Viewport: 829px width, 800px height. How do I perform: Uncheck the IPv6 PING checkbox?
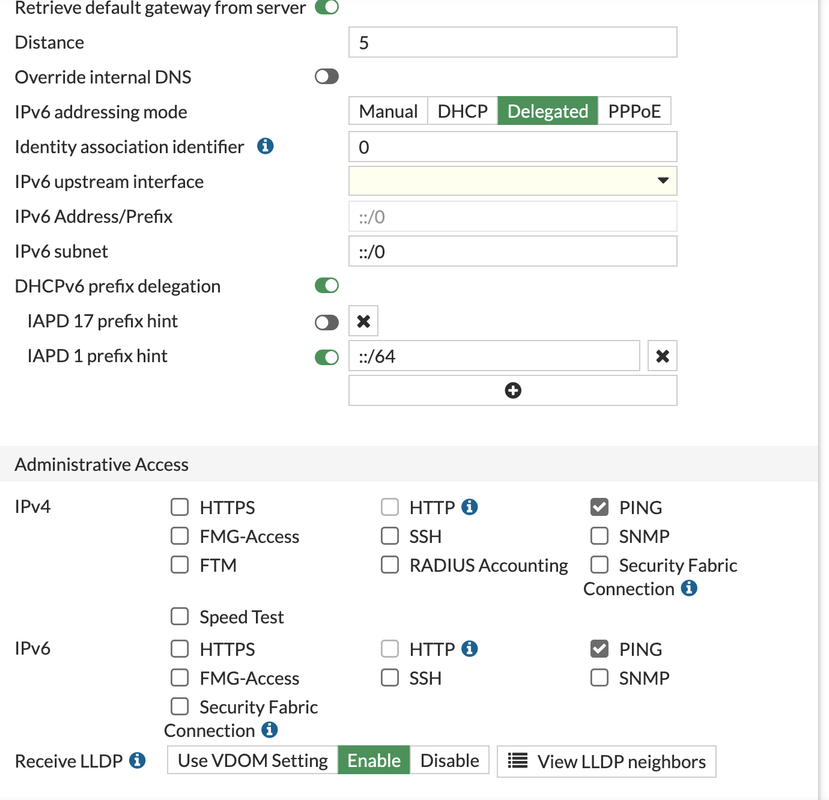[x=599, y=649]
